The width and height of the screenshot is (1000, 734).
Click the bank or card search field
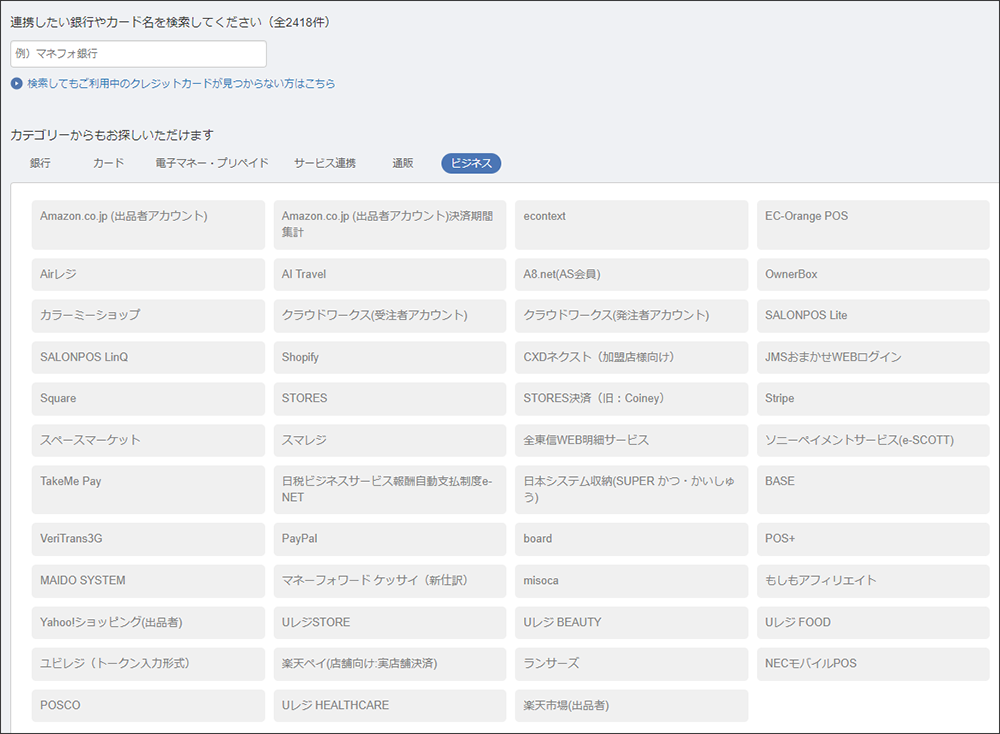[138, 54]
